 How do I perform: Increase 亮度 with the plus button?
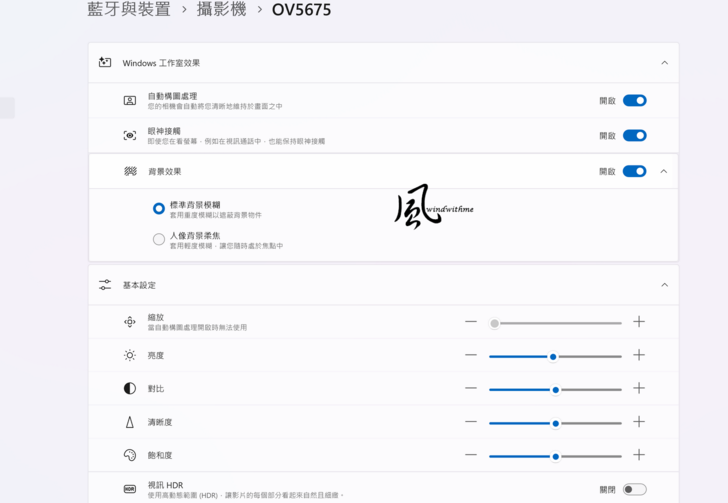(639, 355)
